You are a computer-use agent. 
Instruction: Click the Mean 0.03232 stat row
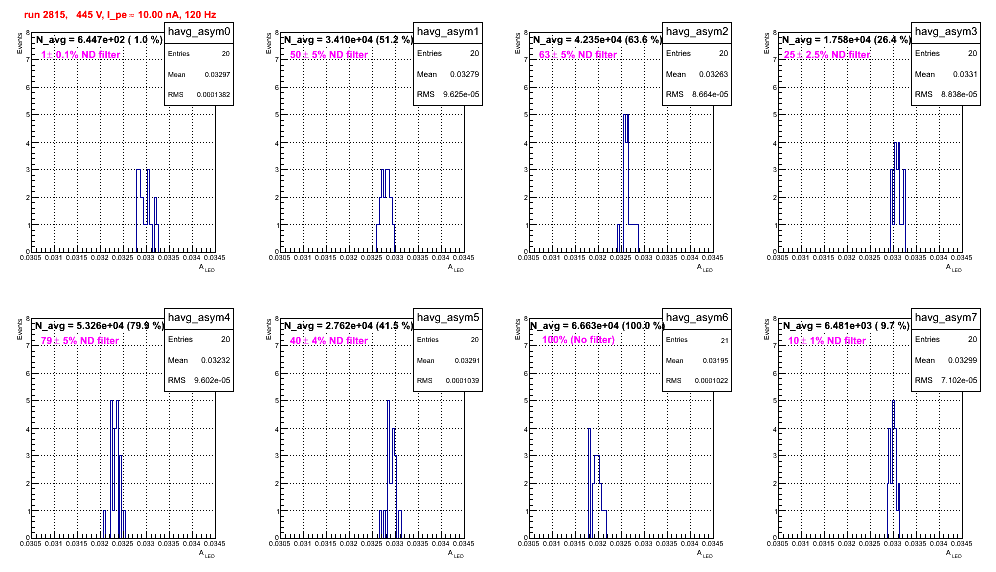[199, 360]
